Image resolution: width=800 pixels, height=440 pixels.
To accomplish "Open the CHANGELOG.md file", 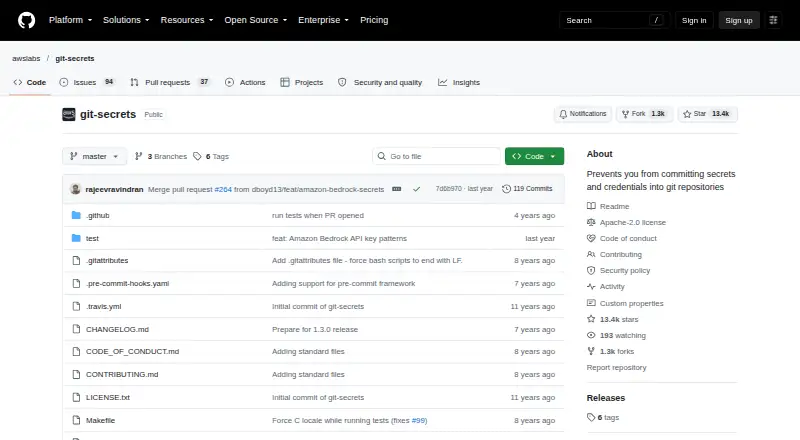I will (117, 329).
